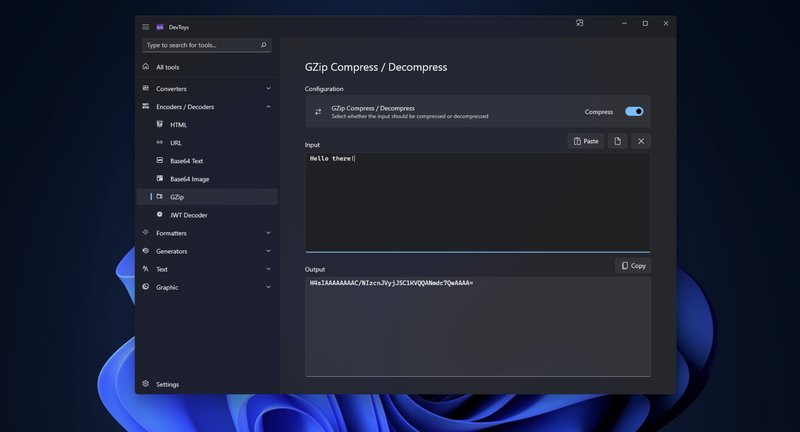This screenshot has height=432, width=800.
Task: Paste clipboard into Input
Action: tap(586, 141)
